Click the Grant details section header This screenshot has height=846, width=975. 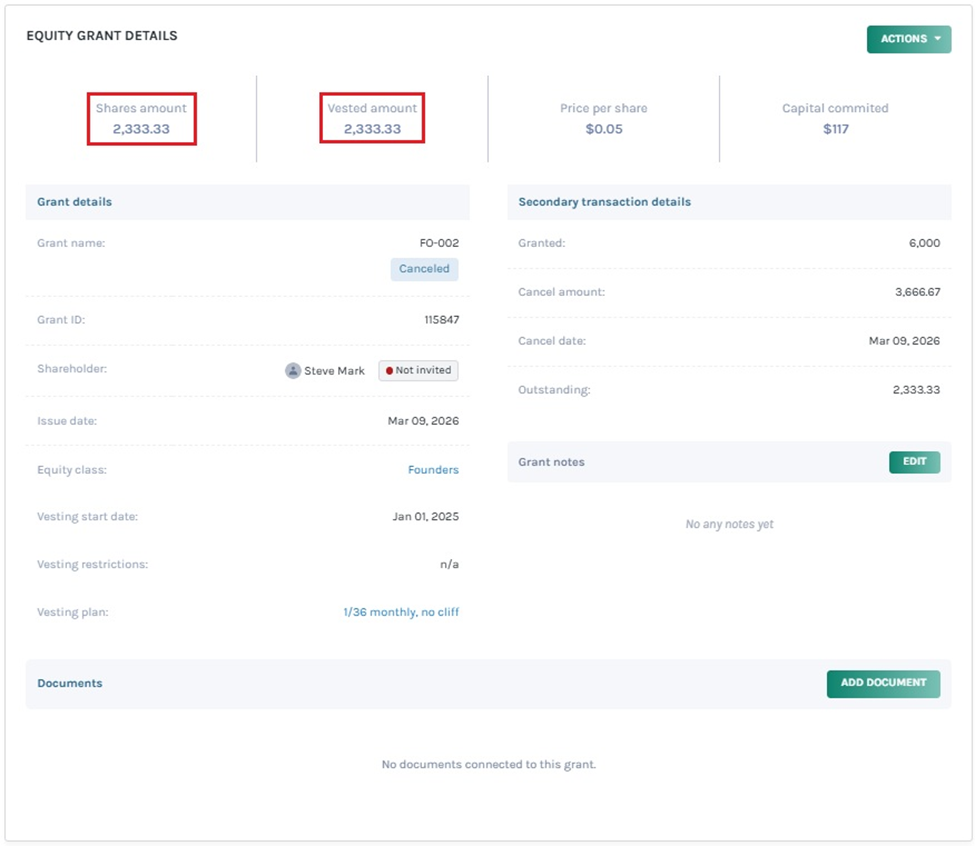[75, 202]
